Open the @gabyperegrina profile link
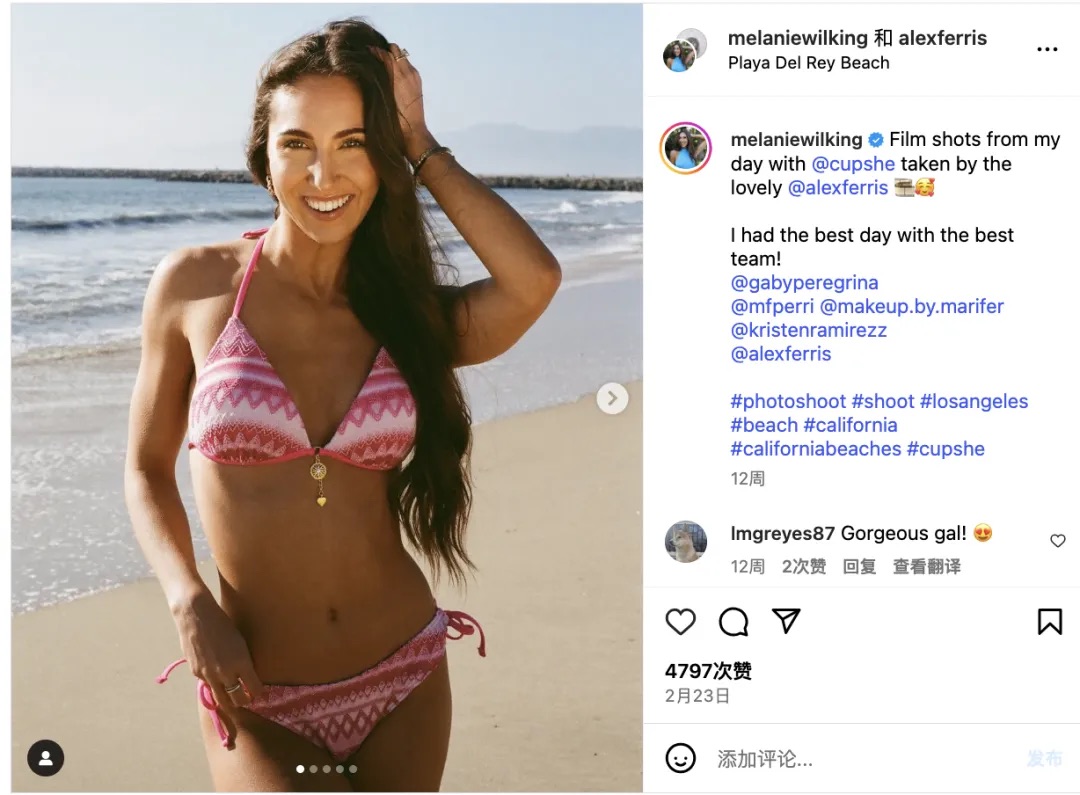Viewport: 1080px width, 795px height. coord(804,282)
